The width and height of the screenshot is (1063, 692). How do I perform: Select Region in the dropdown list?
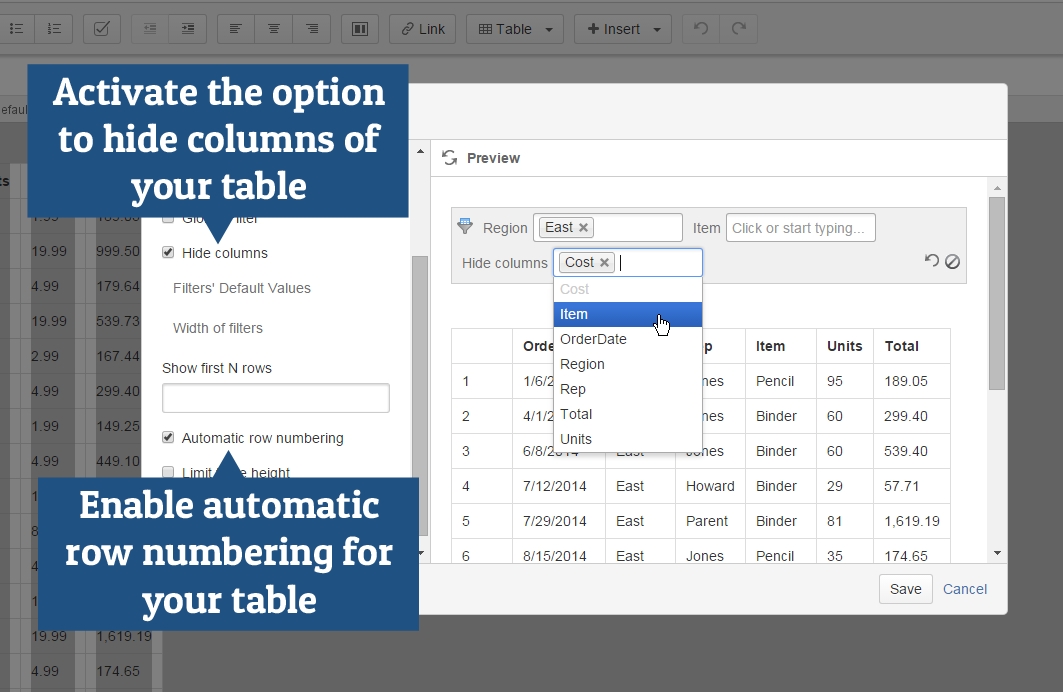(628, 365)
